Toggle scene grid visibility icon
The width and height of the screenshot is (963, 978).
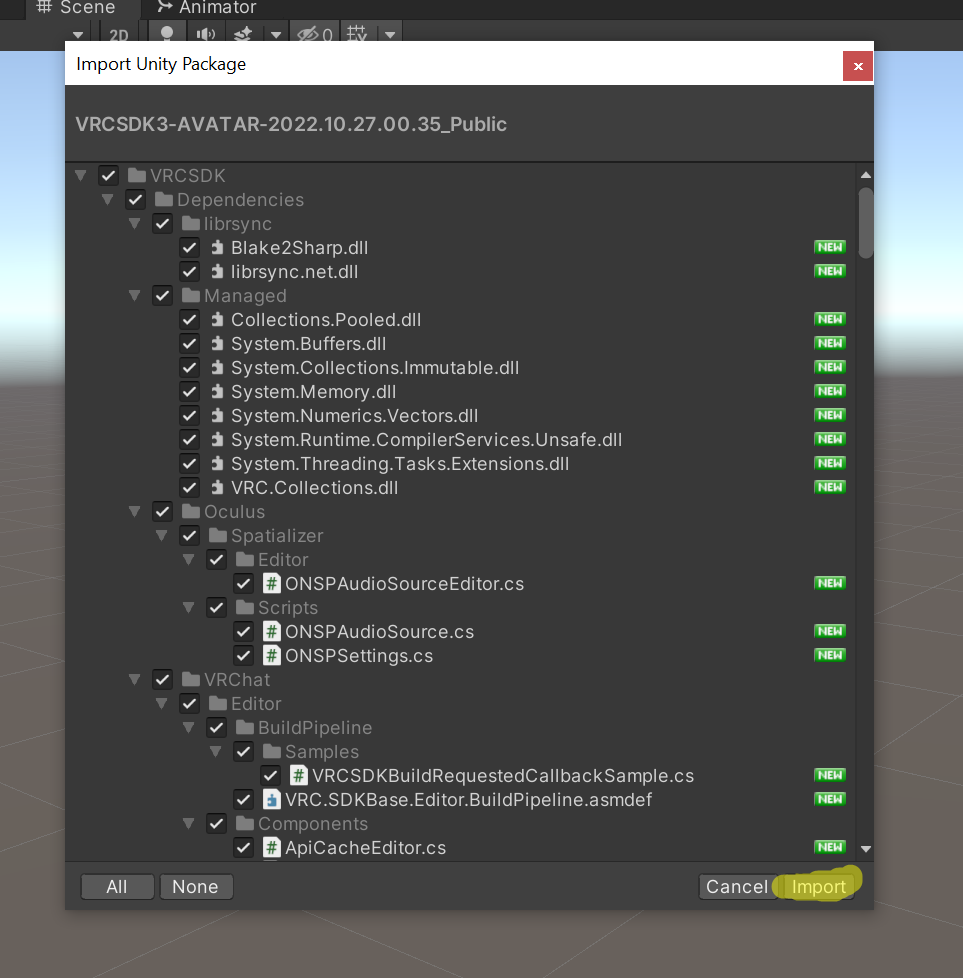point(357,34)
